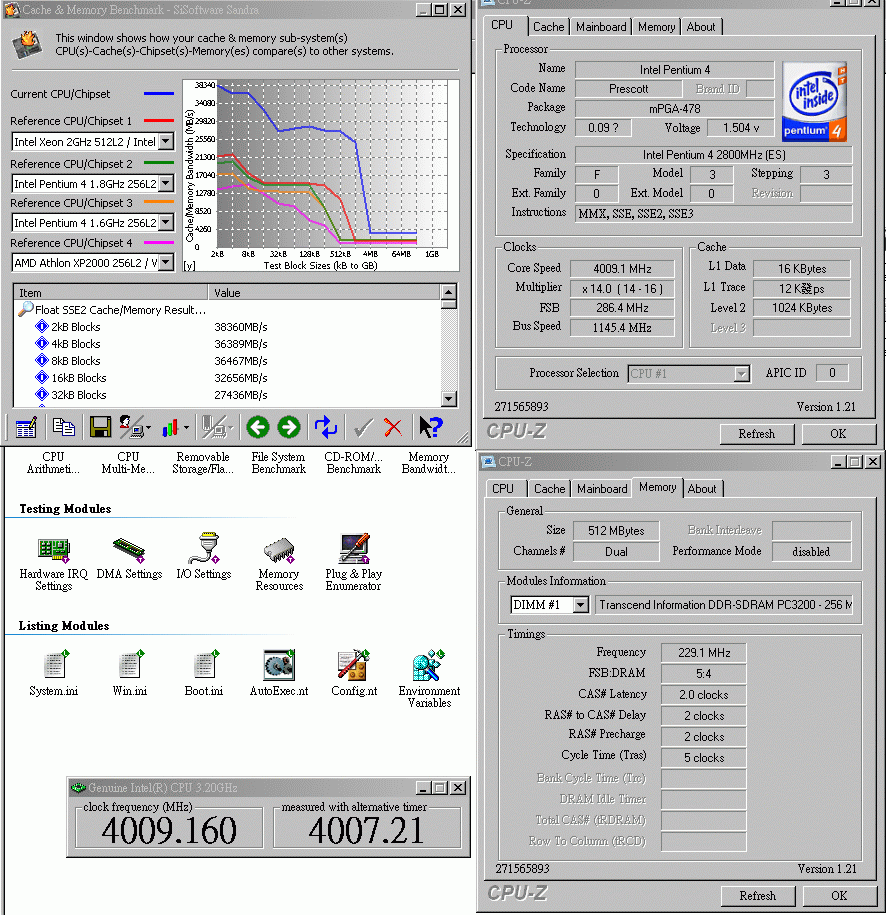
Task: Click the results list scroll-down arrow
Action: click(x=448, y=399)
